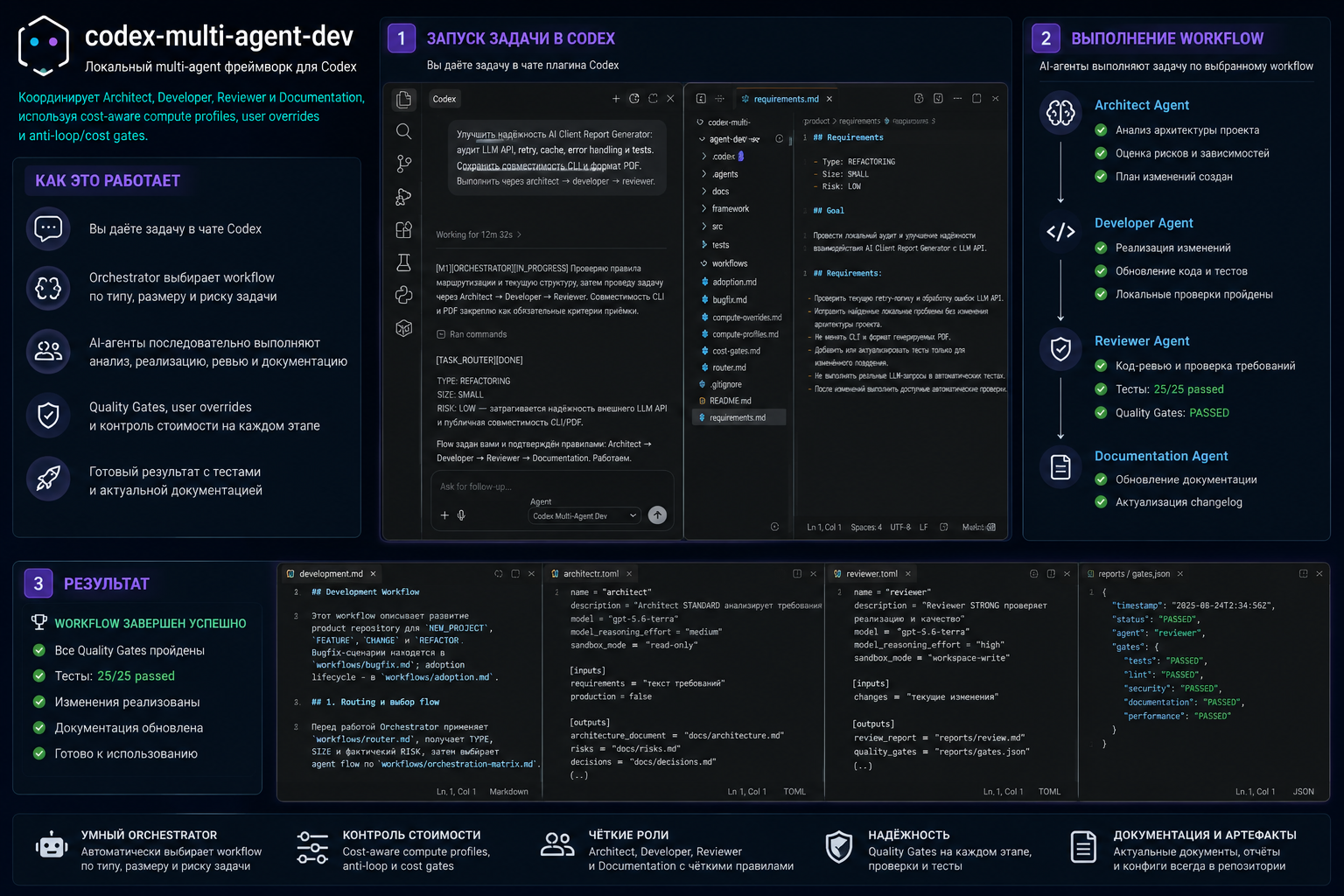This screenshot has height=896, width=1344.
Task: Click the Architect Agent brain icon
Action: click(x=1060, y=113)
